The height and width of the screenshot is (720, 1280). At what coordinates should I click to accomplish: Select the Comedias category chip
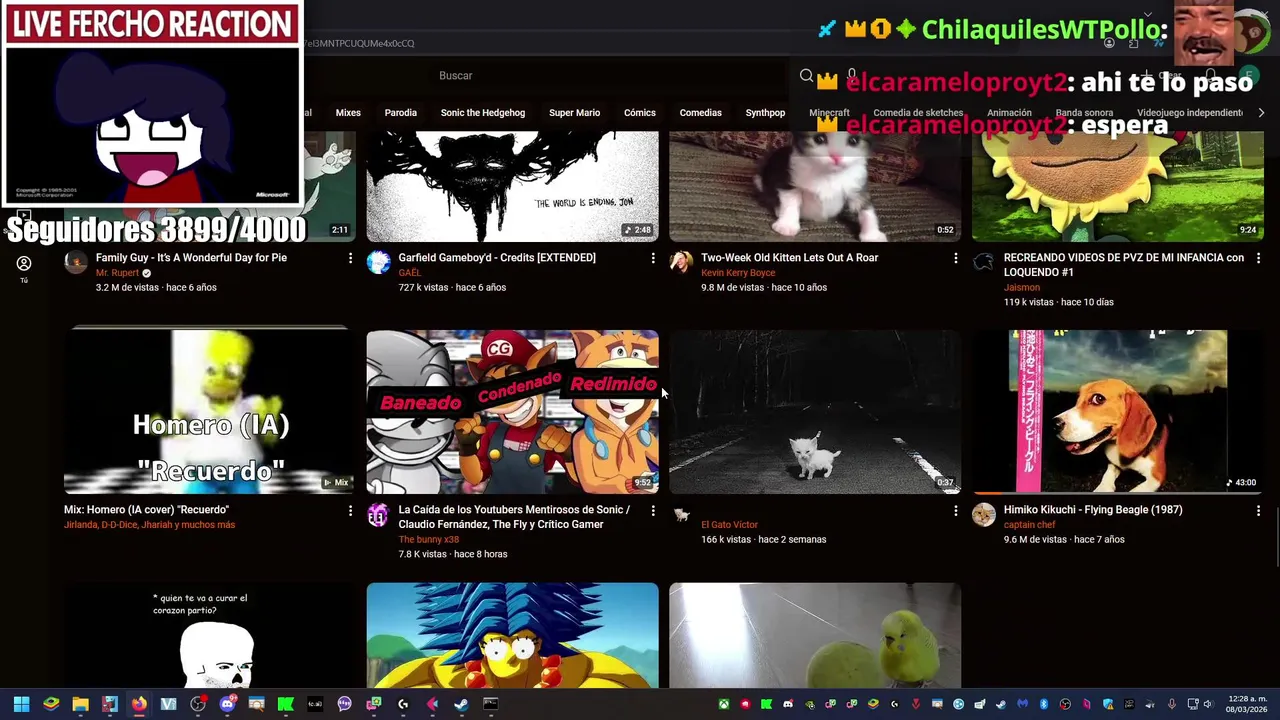[700, 113]
